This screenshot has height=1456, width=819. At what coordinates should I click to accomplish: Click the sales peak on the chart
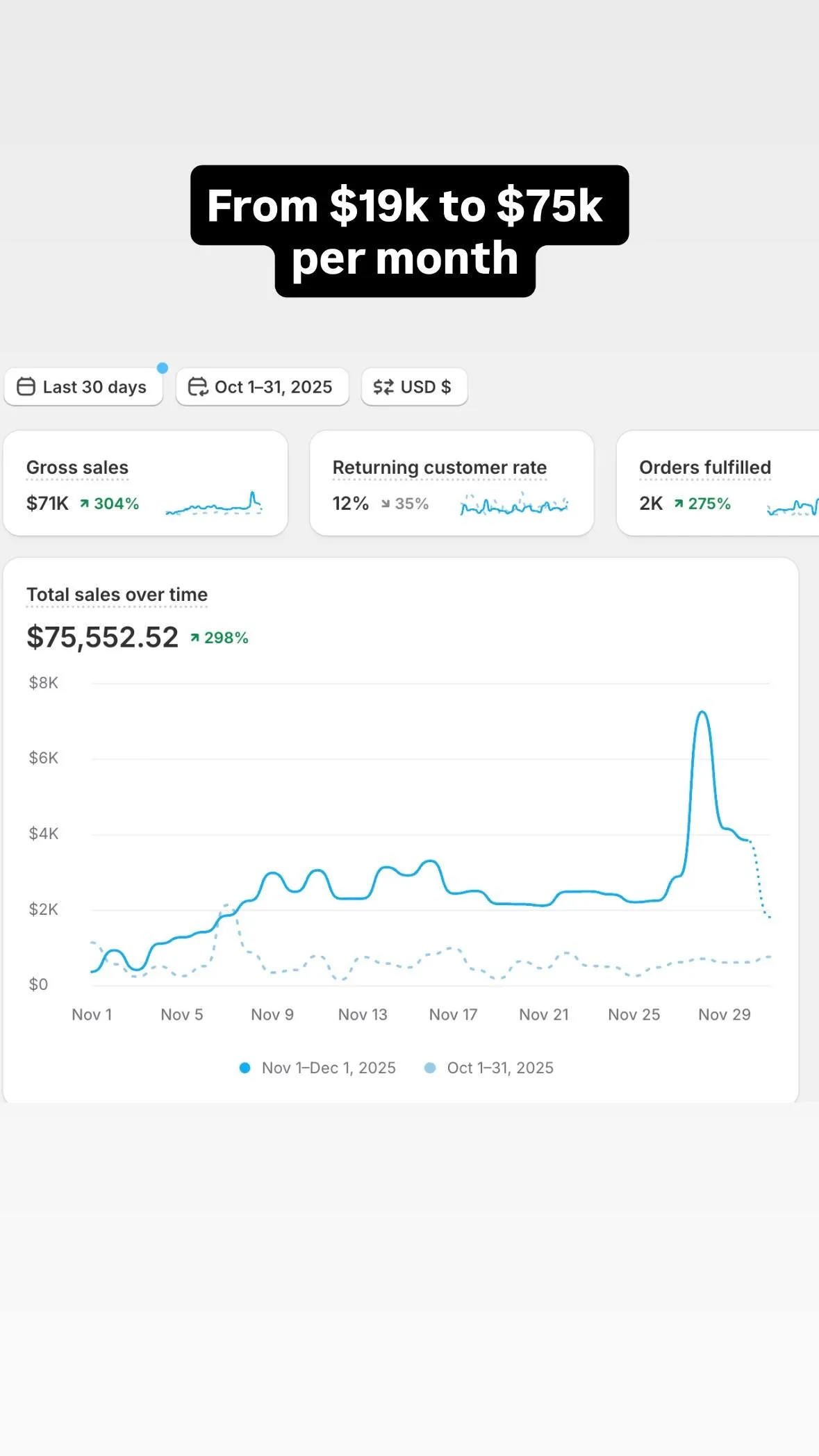[702, 713]
